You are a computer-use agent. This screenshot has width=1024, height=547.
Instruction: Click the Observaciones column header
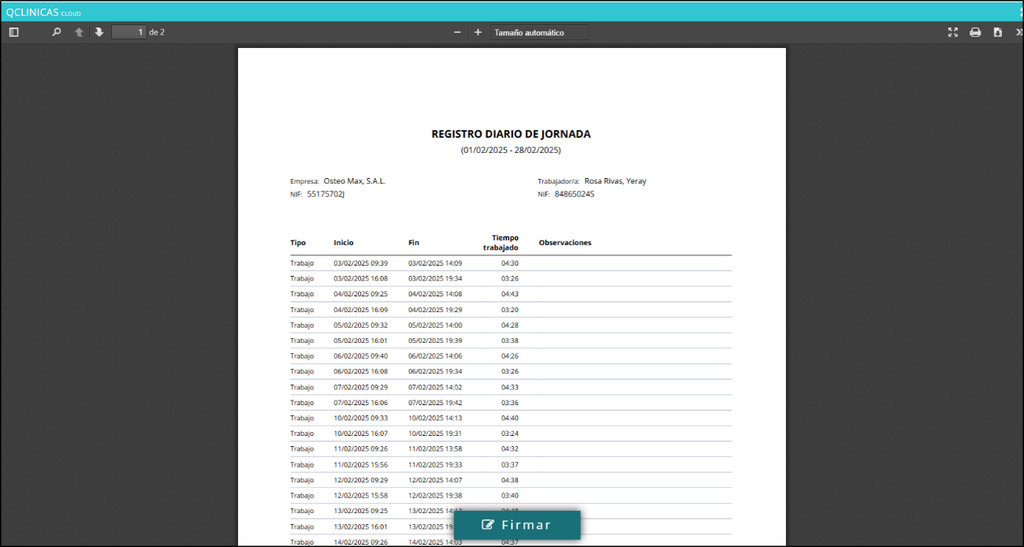point(565,242)
